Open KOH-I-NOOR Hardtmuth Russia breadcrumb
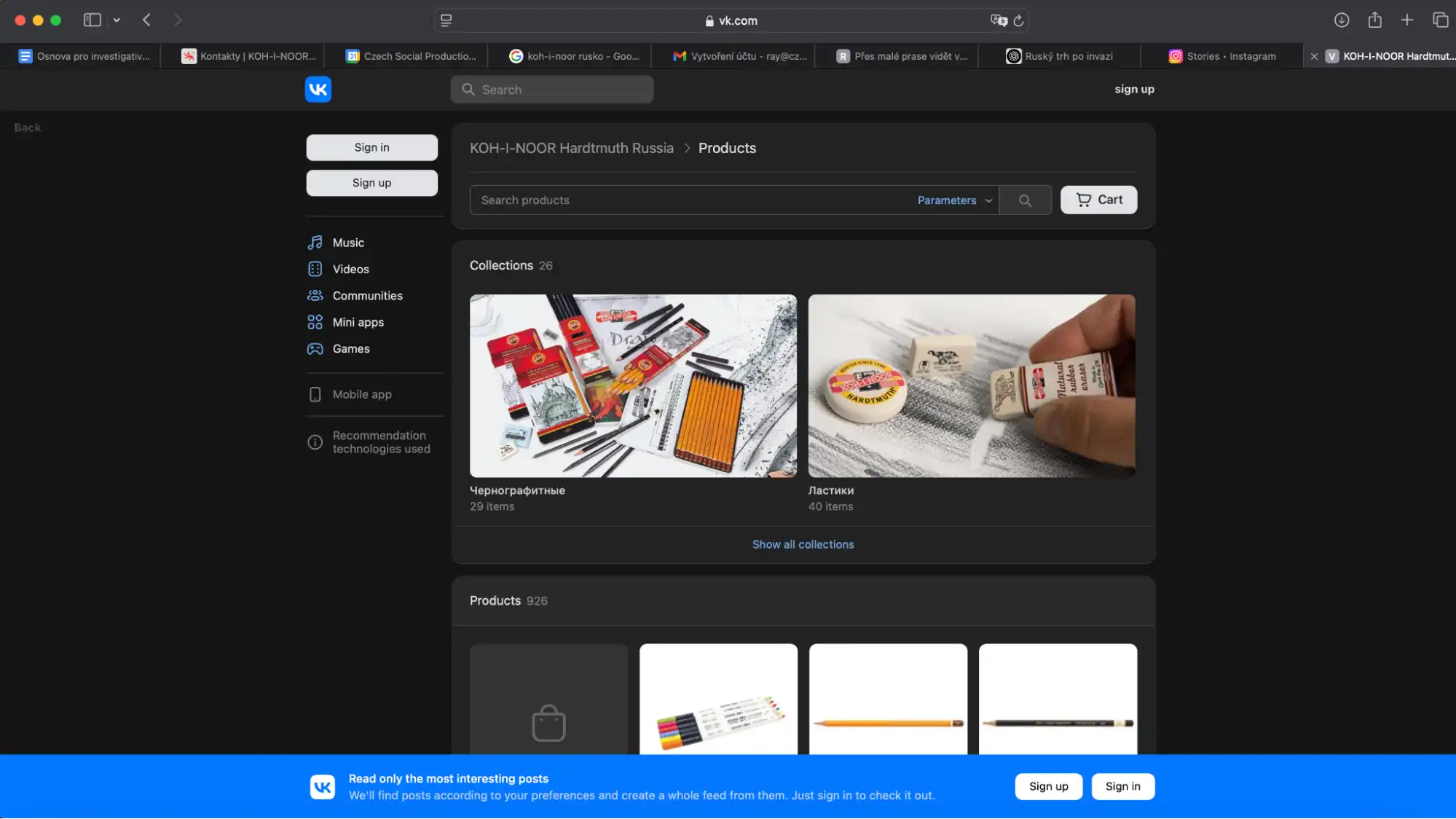Screen dimensions: 1456x819 (x=572, y=148)
